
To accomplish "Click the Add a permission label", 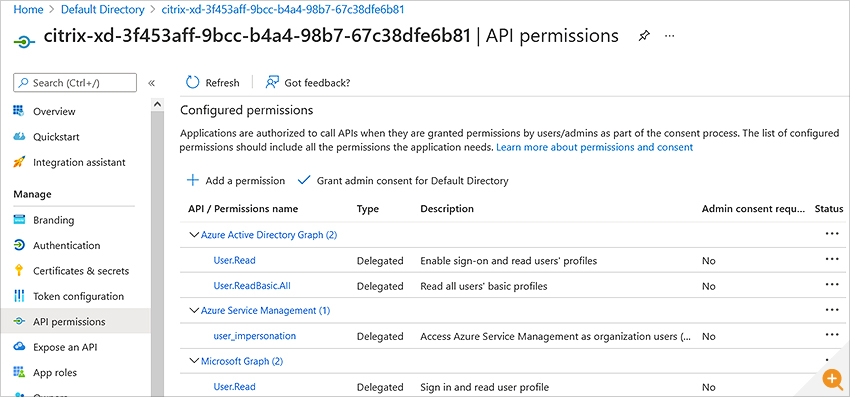I will [245, 181].
